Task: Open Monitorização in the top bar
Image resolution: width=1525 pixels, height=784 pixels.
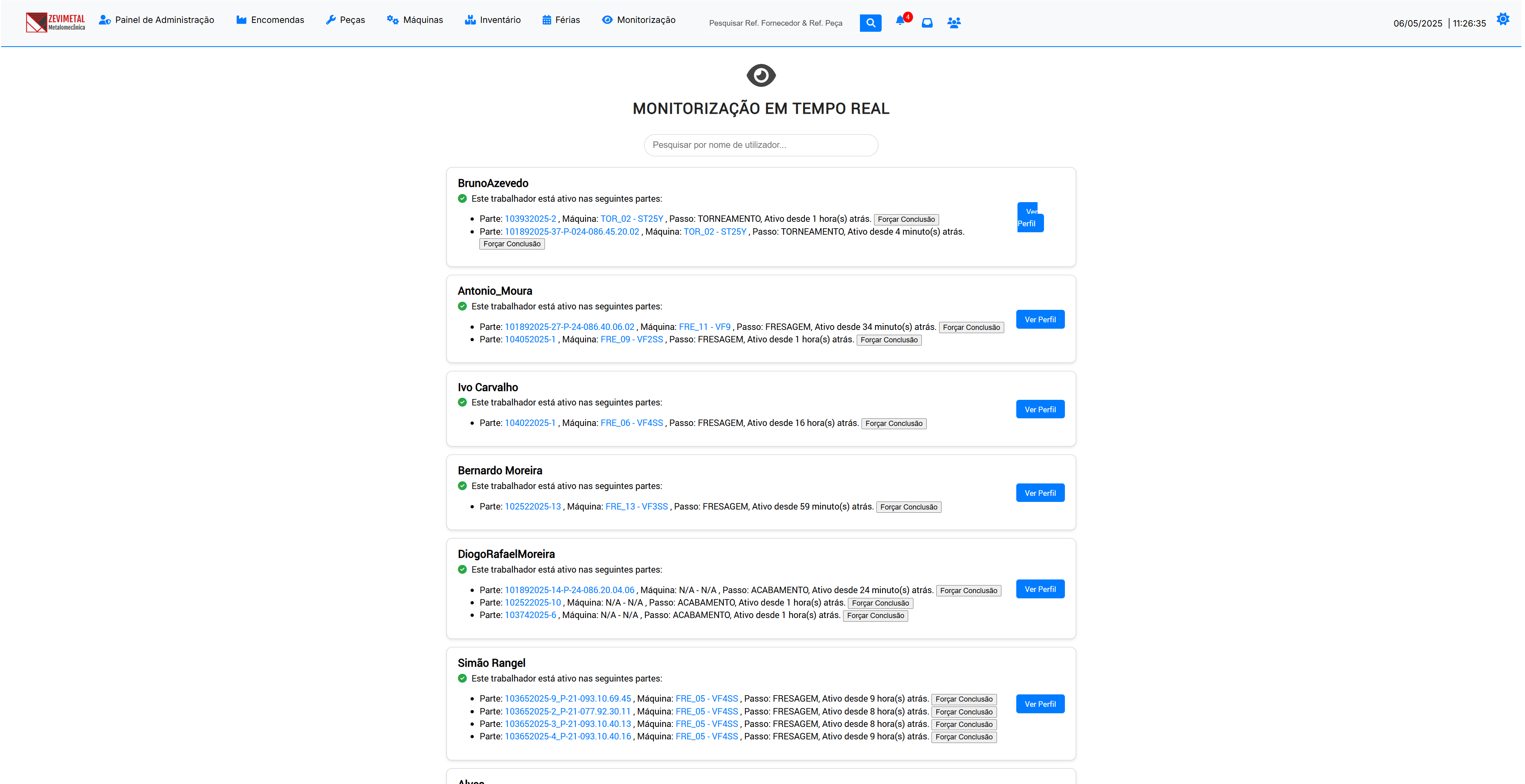Action: 638,20
